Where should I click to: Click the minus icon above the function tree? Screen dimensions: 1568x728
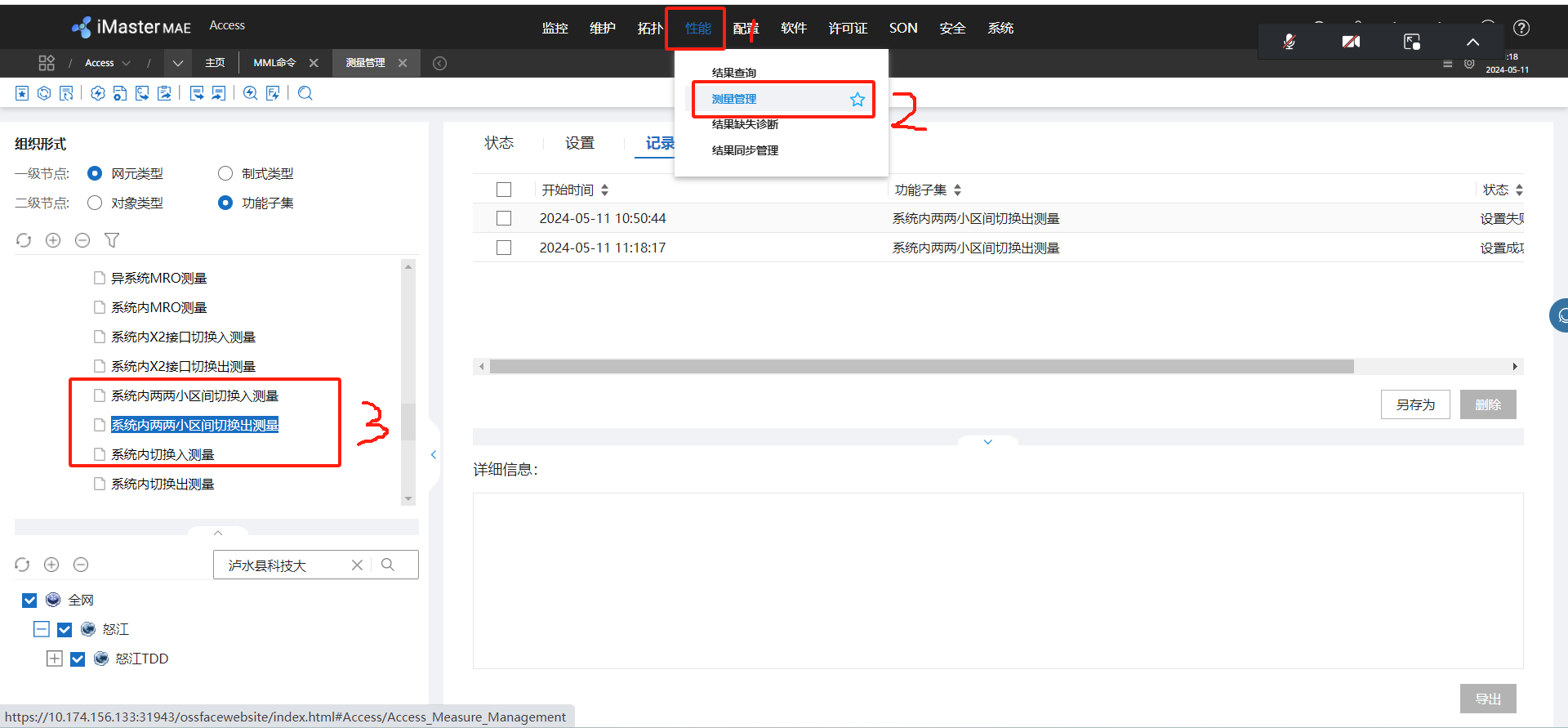click(82, 240)
